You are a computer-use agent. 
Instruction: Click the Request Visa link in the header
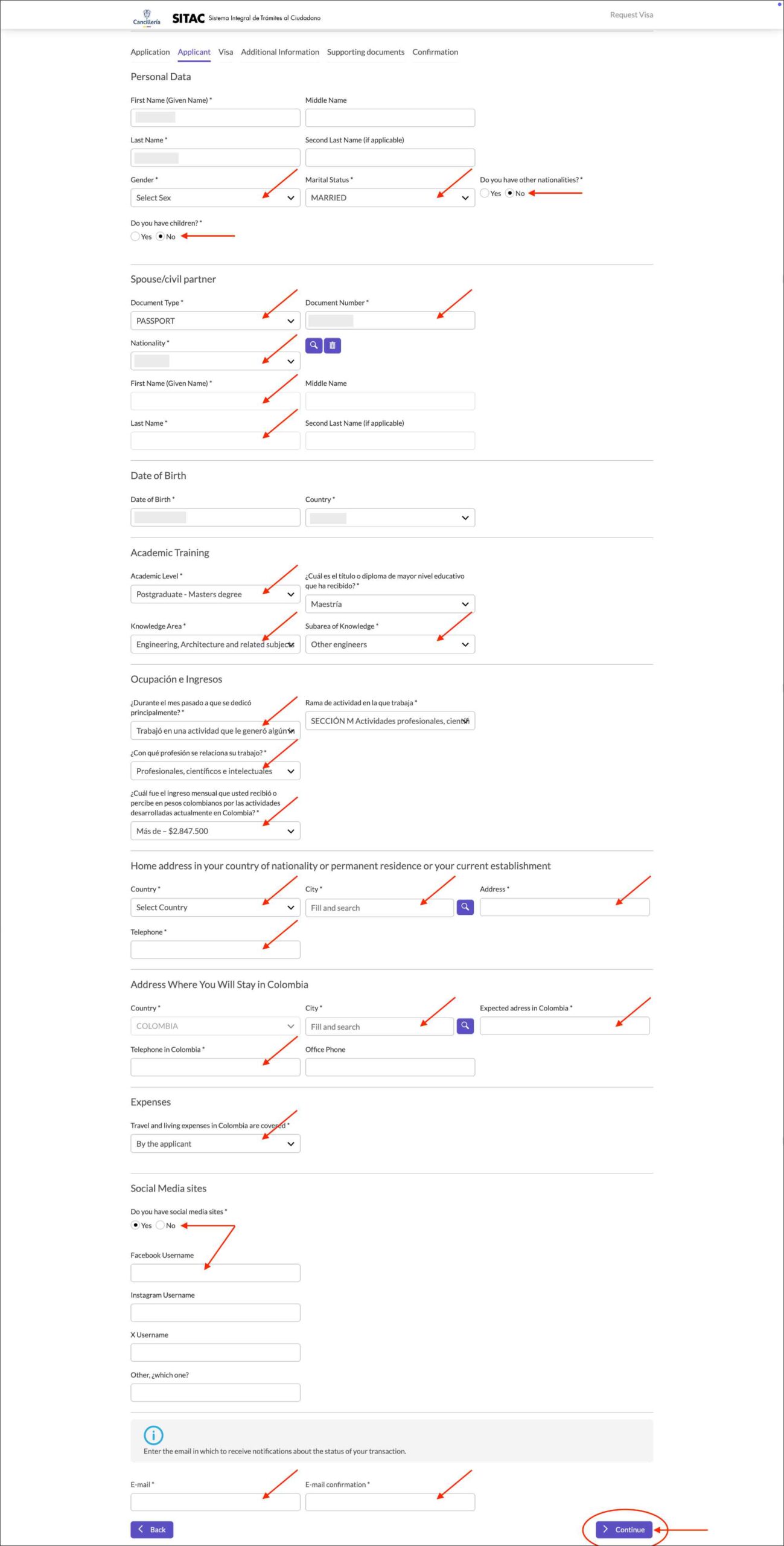(x=631, y=14)
